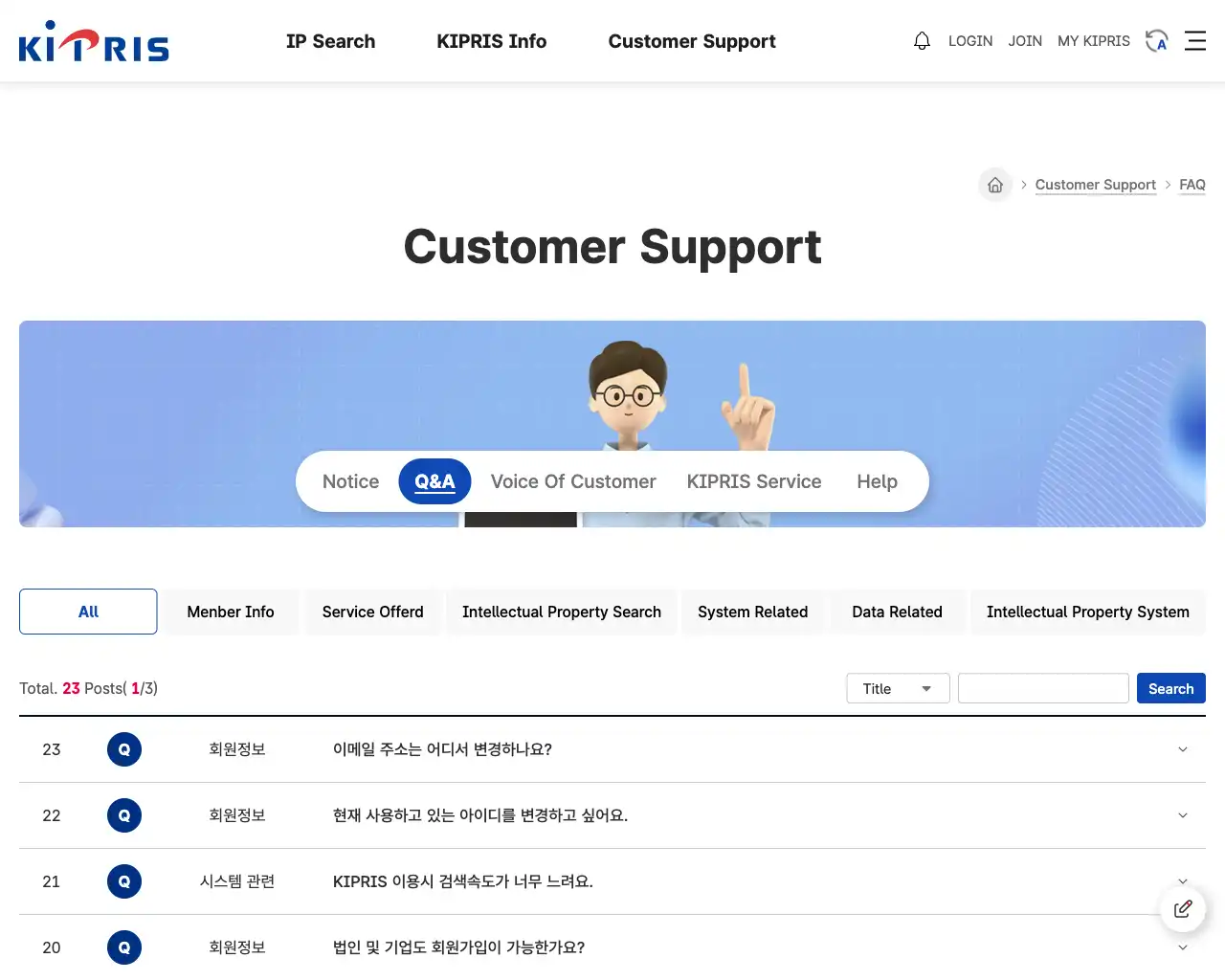Click the blue Search button
Viewport: 1225px width, 980px height.
tap(1171, 689)
